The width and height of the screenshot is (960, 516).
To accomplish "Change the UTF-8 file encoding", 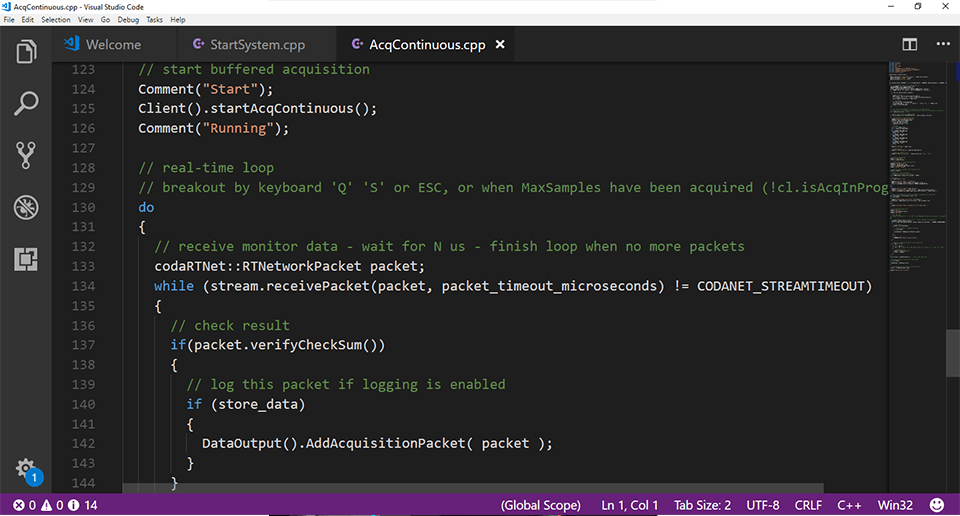I will 761,505.
